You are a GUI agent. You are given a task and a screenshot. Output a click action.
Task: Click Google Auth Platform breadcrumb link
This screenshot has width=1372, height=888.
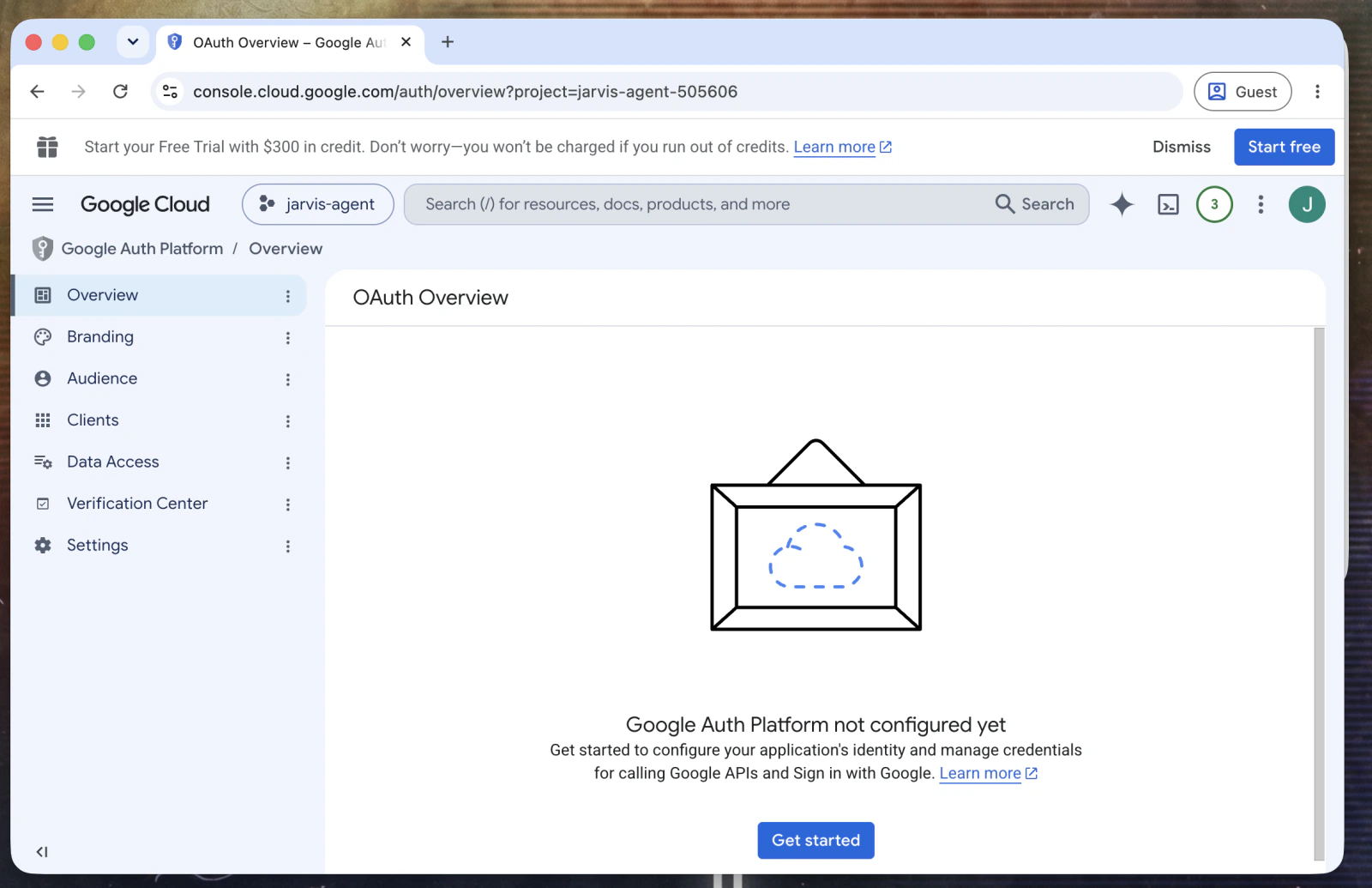pyautogui.click(x=142, y=249)
